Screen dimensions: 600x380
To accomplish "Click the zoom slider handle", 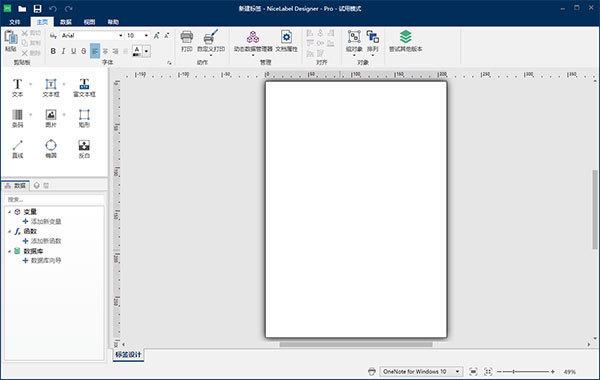I will pyautogui.click(x=514, y=372).
